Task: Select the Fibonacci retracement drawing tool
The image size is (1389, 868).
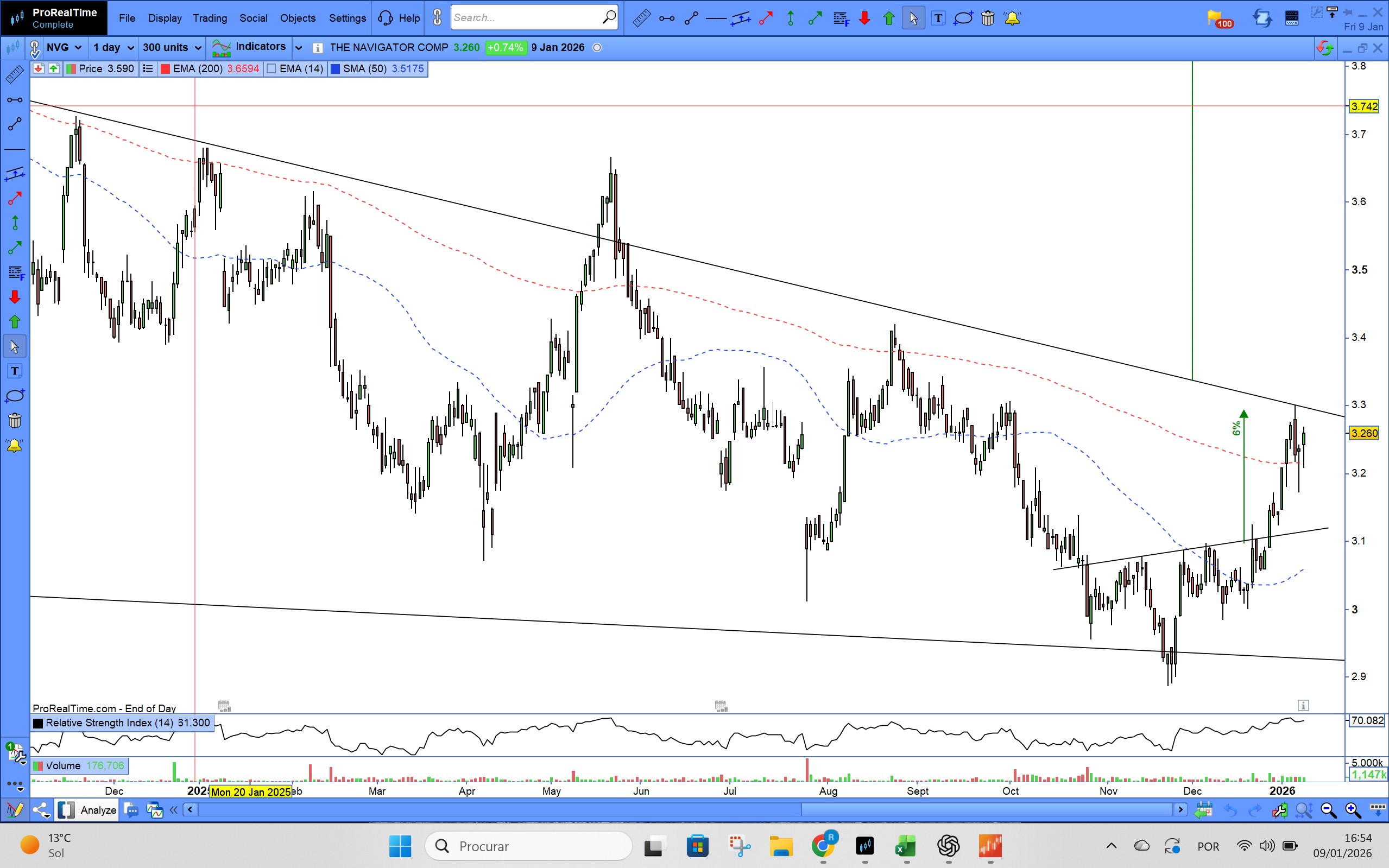Action: pos(841,18)
